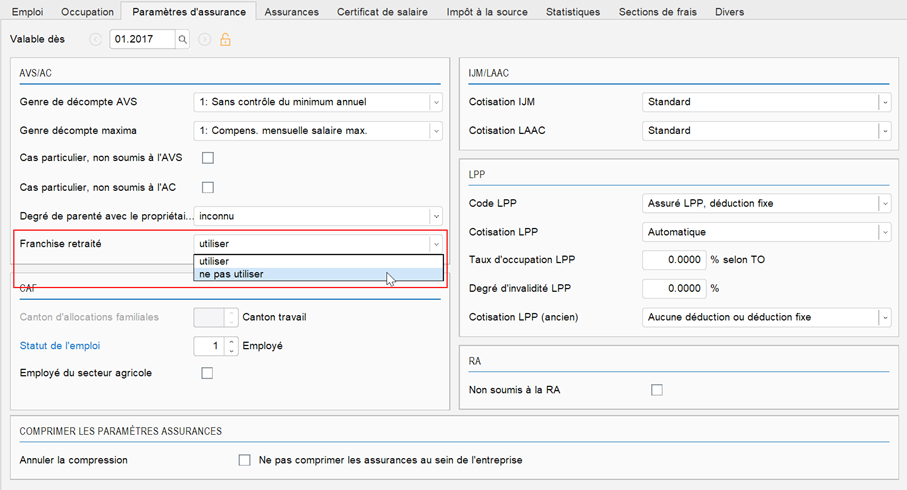The image size is (907, 490).
Task: Enable Ne pas comprimer les assurances checkbox
Action: pyautogui.click(x=245, y=460)
